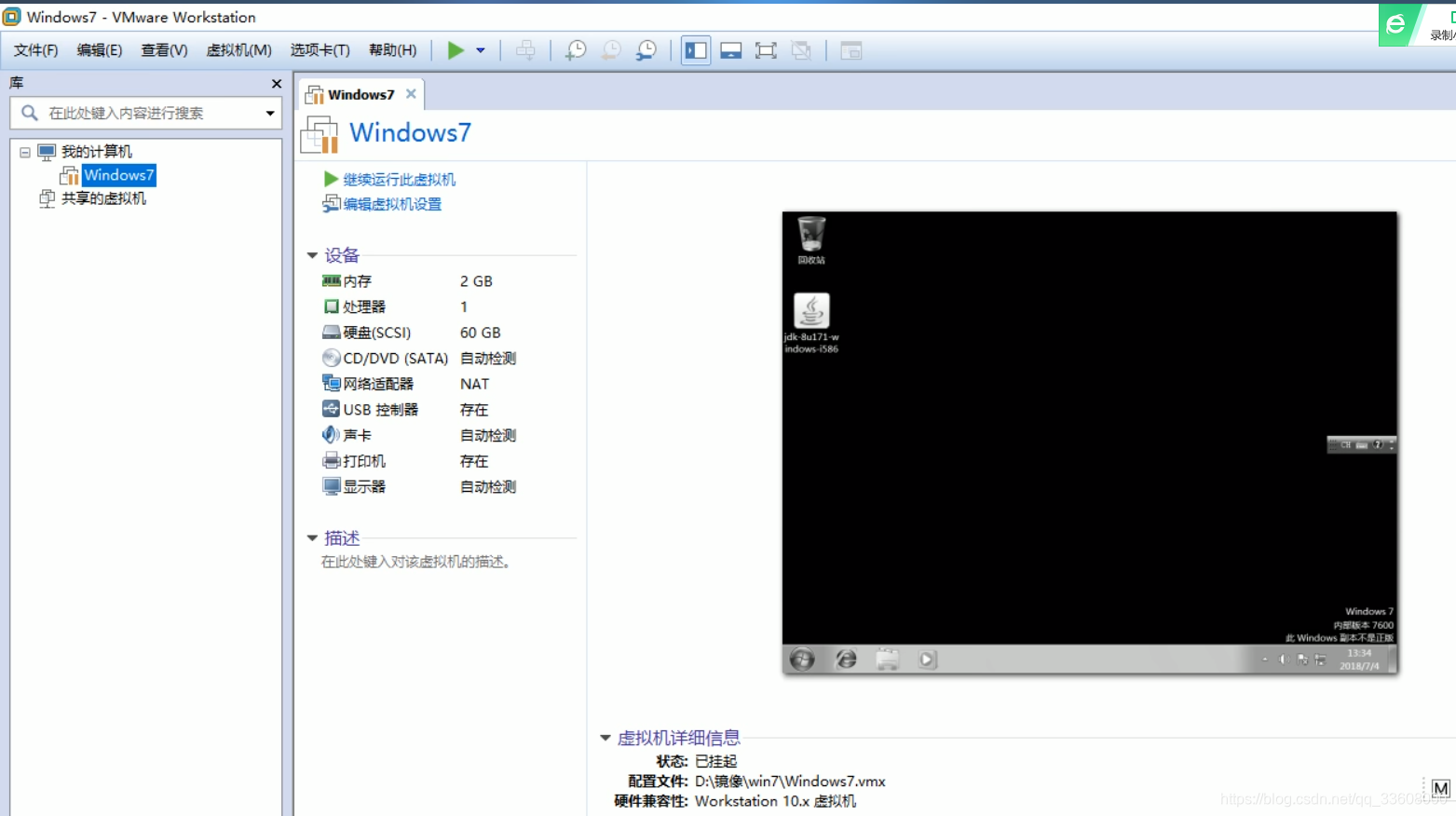Collapse the 我的计算机 tree node
Screen dimensions: 1456x816
[x=25, y=152]
